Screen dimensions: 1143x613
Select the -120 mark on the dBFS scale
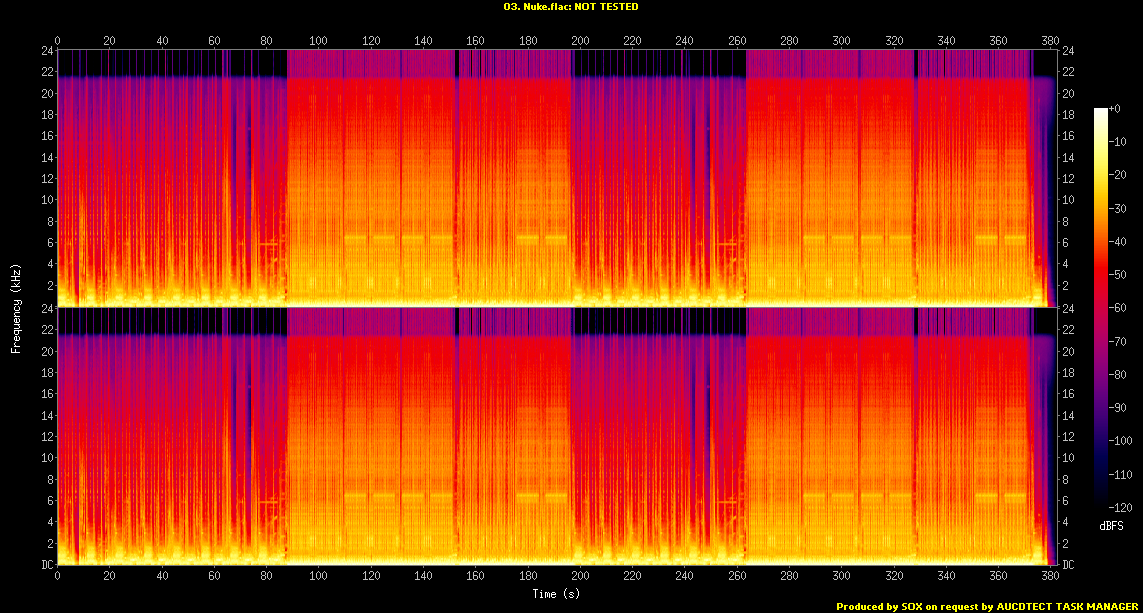[1122, 506]
